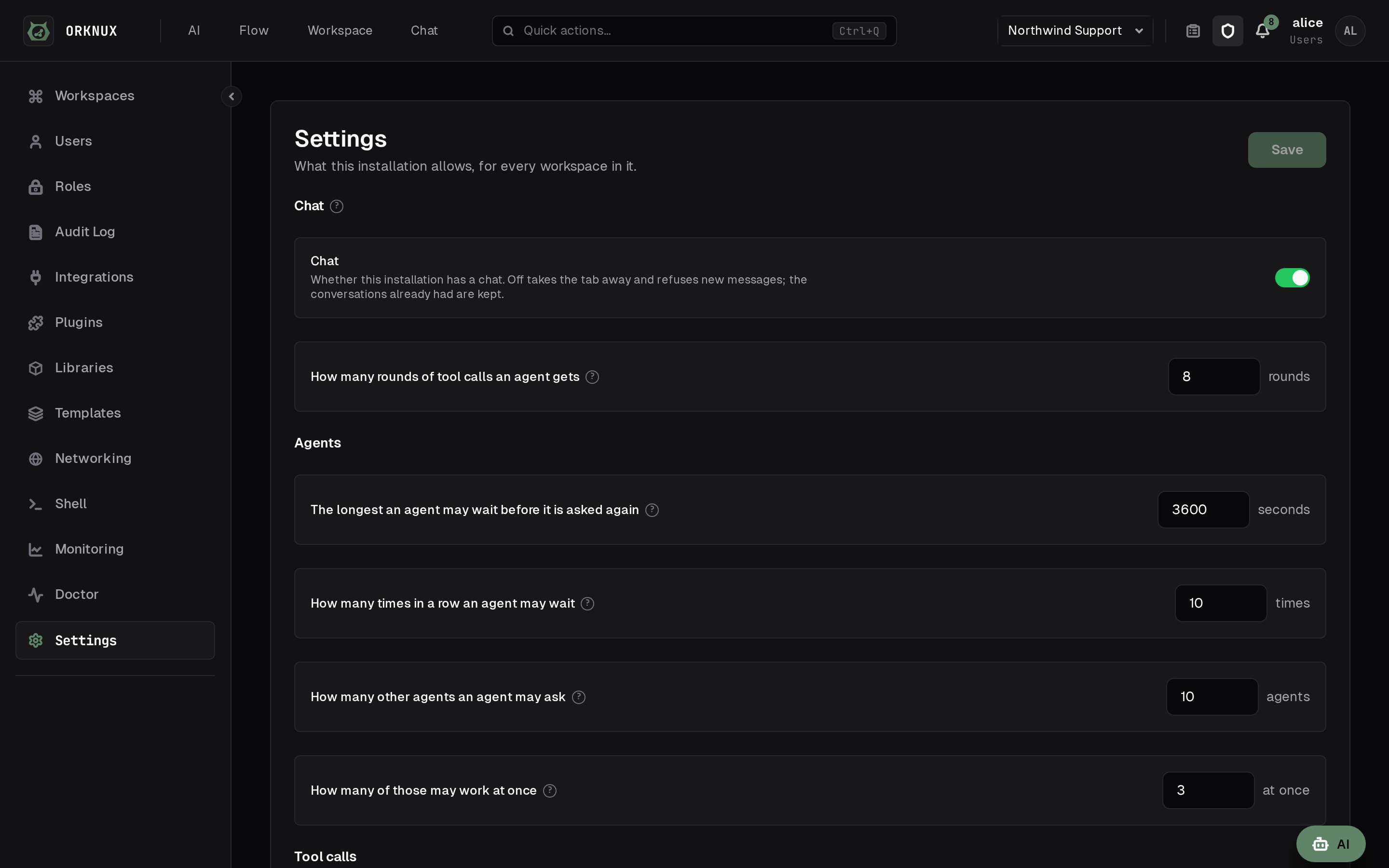Click help icon for tool call rounds
The image size is (1389, 868).
point(592,377)
